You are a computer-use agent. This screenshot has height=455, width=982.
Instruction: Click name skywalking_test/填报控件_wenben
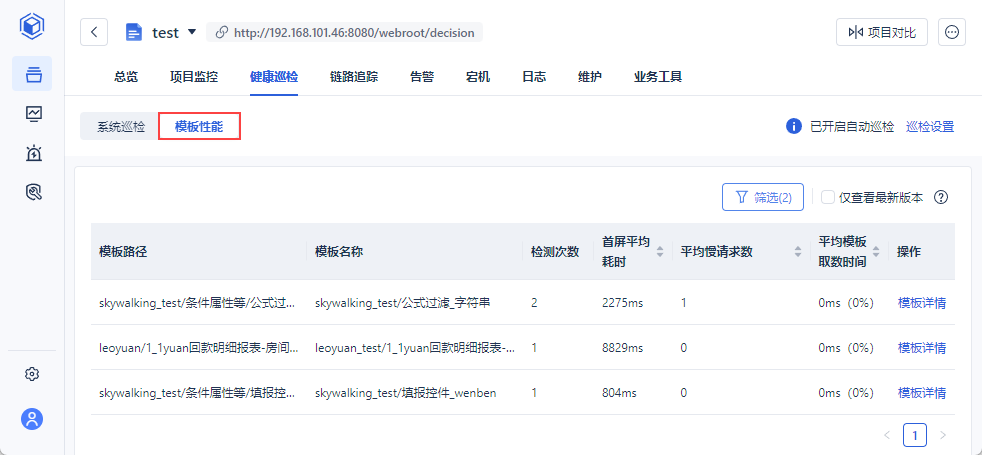point(405,393)
